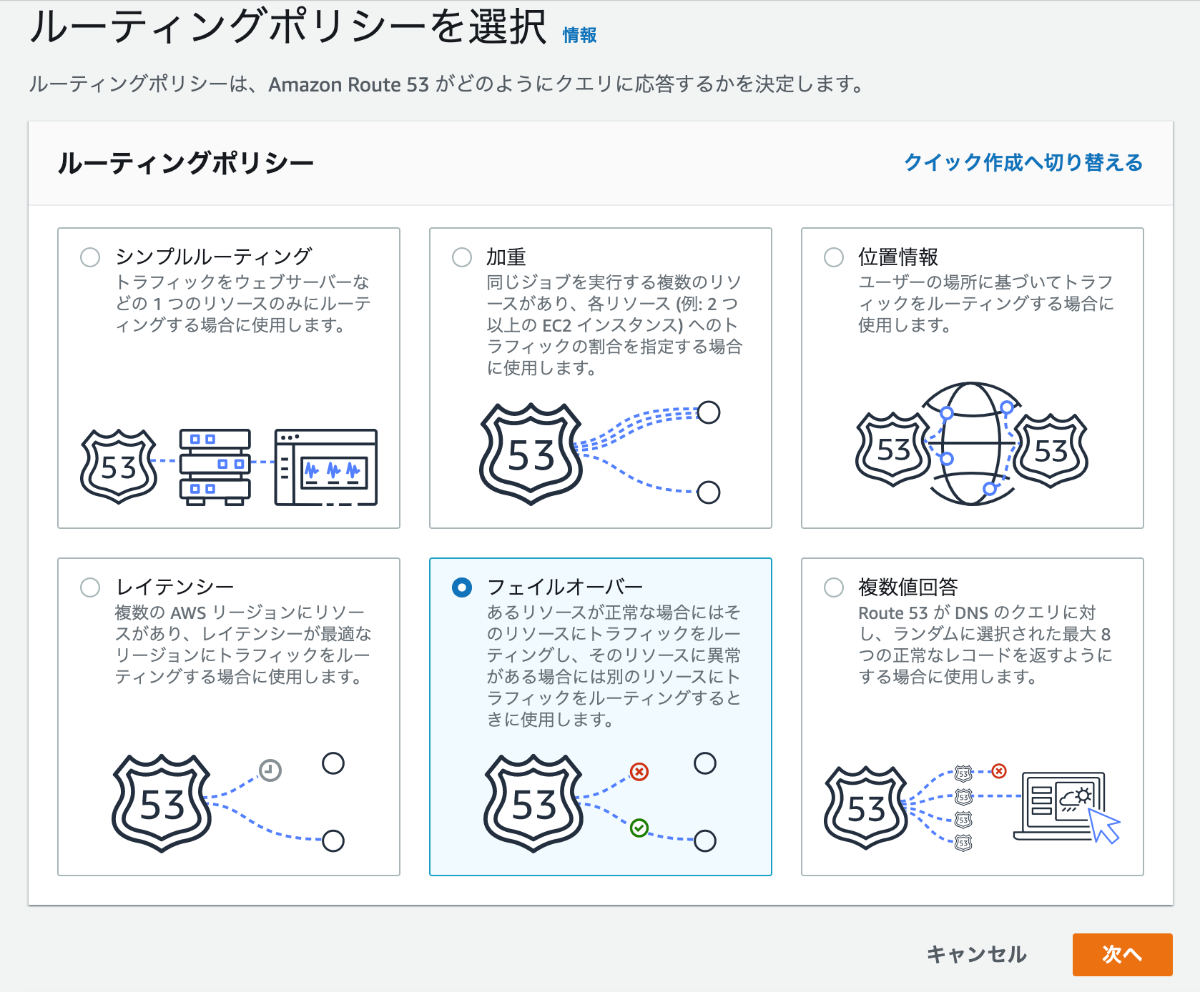
Task: Click the 位置情報 title text
Action: click(x=898, y=256)
